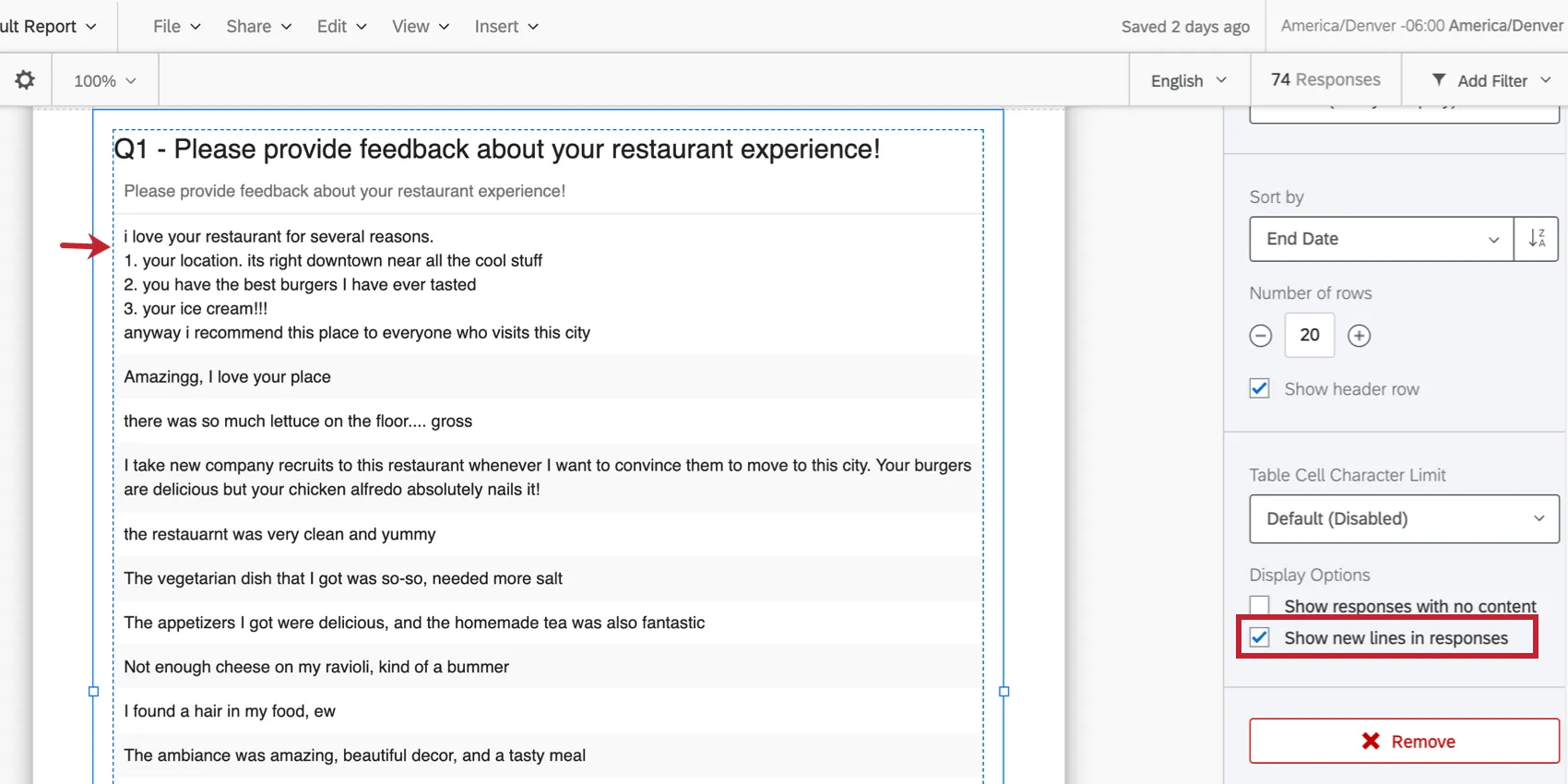Select the Q1 question title text

coord(497,149)
